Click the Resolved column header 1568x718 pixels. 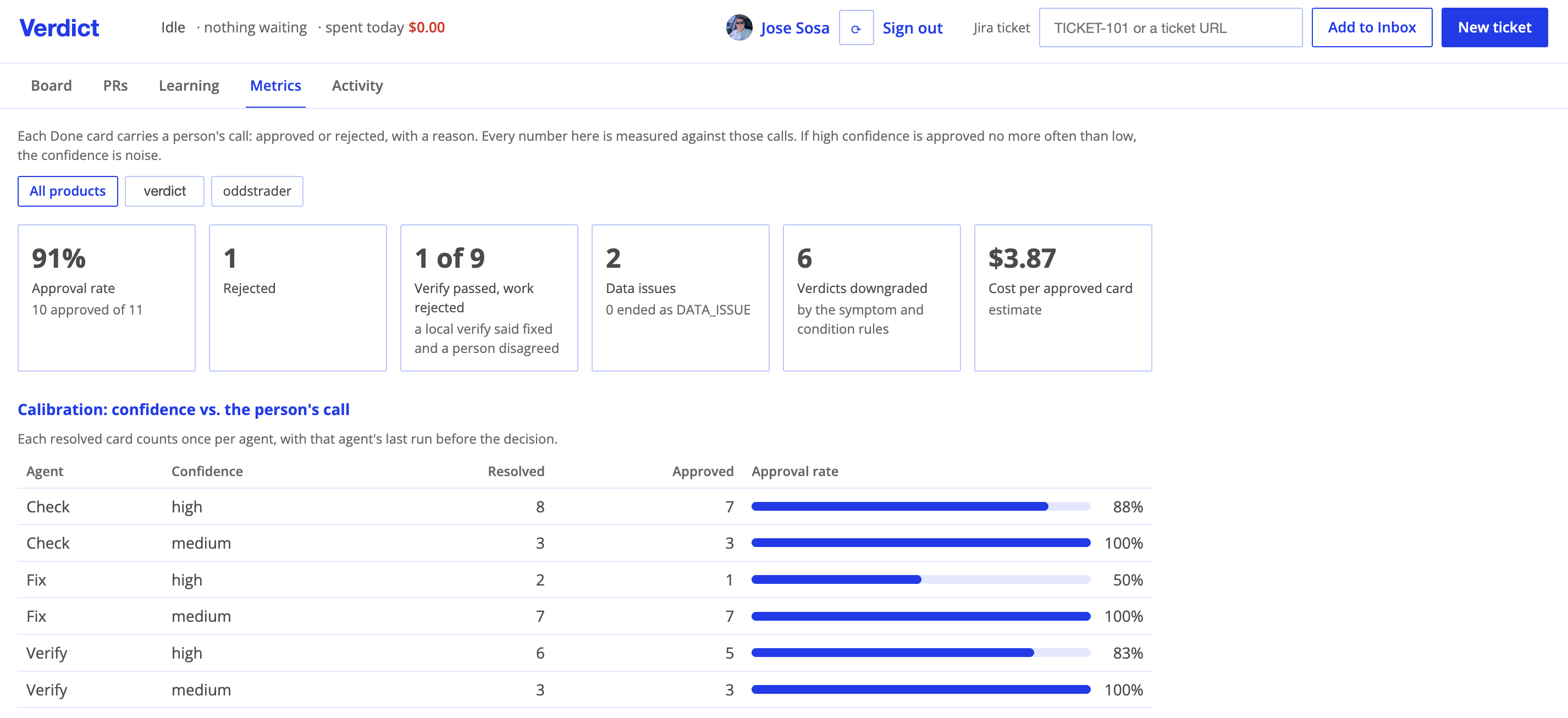click(x=516, y=471)
